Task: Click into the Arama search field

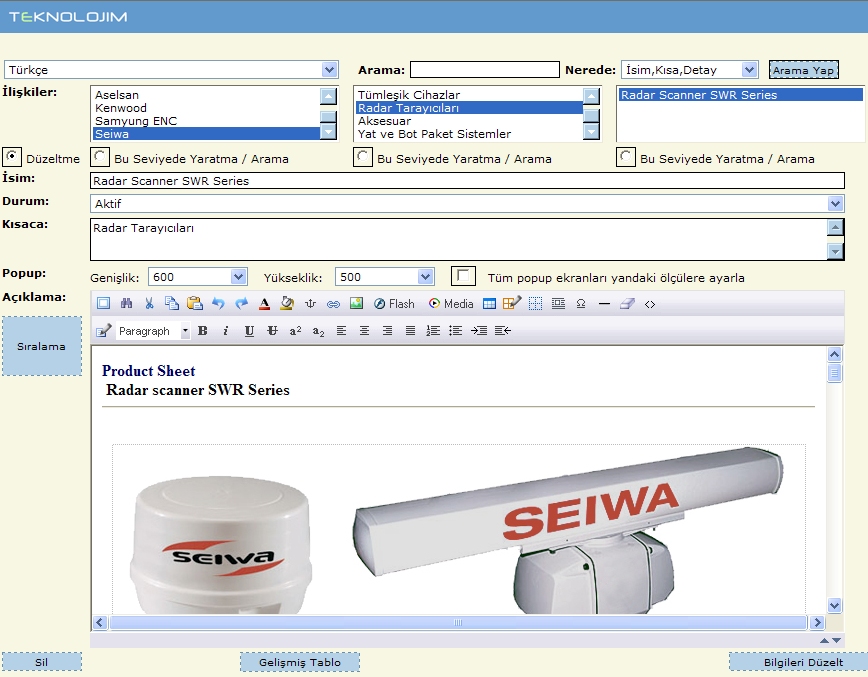Action: point(485,70)
